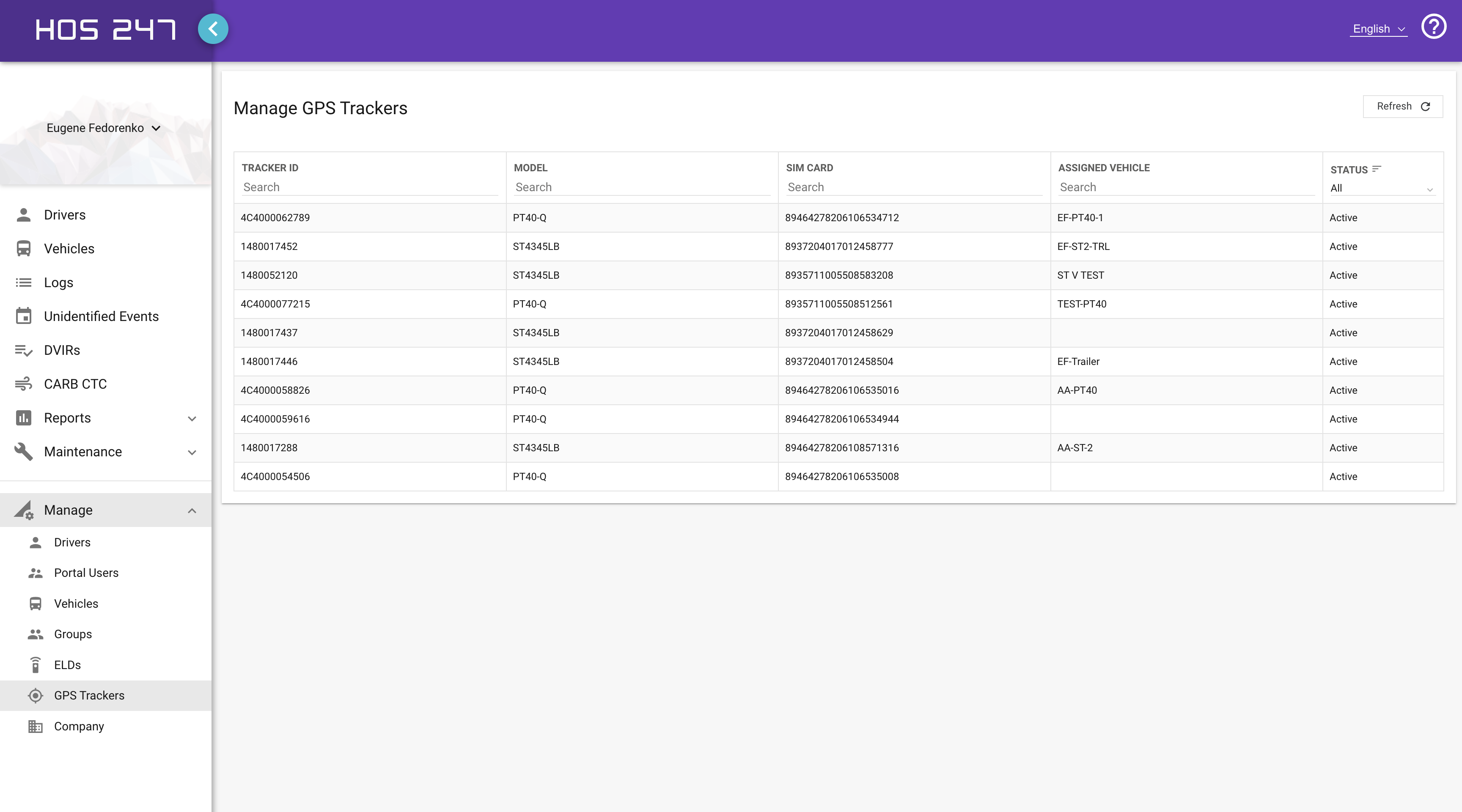Click the Vehicles bus icon in main menu

tap(23, 249)
